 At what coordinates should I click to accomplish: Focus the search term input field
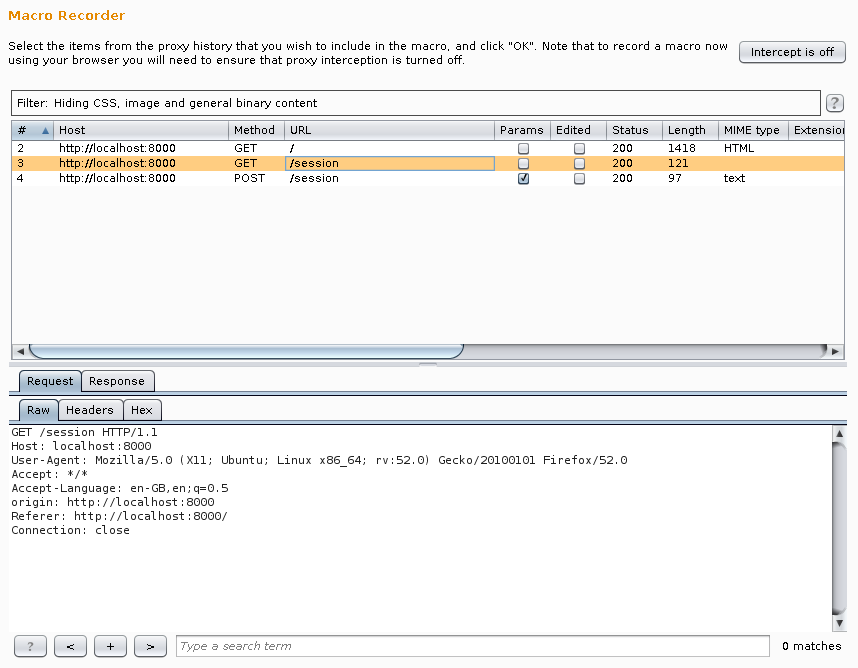click(473, 646)
